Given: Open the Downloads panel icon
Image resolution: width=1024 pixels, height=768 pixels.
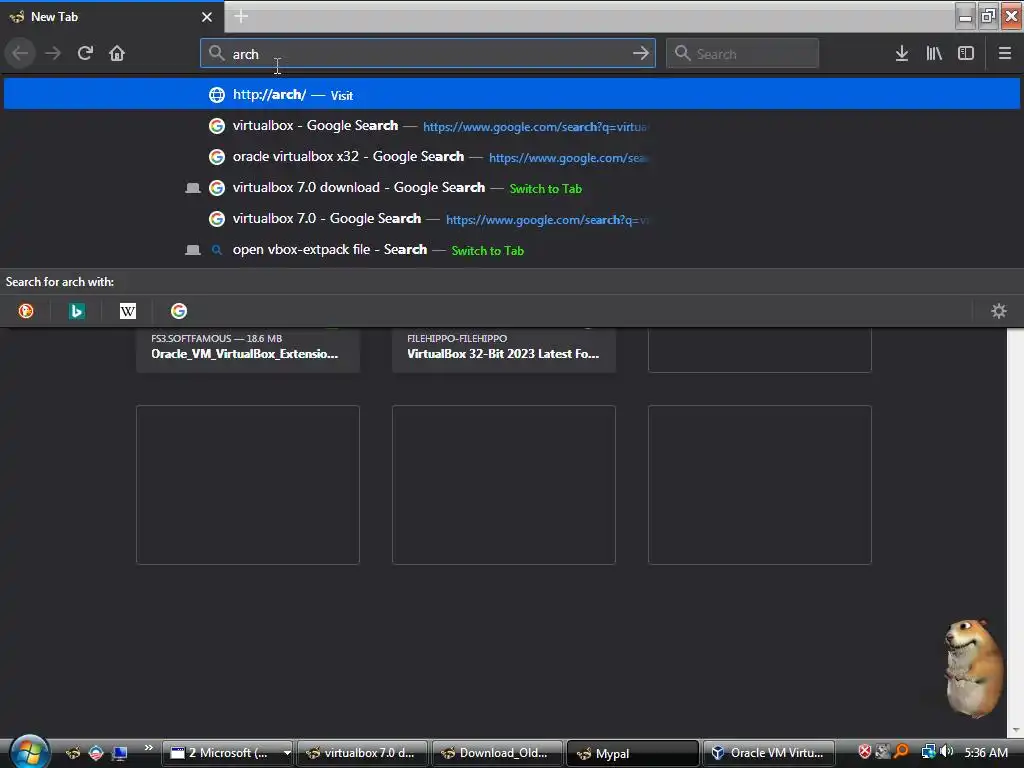Looking at the screenshot, I should [901, 53].
